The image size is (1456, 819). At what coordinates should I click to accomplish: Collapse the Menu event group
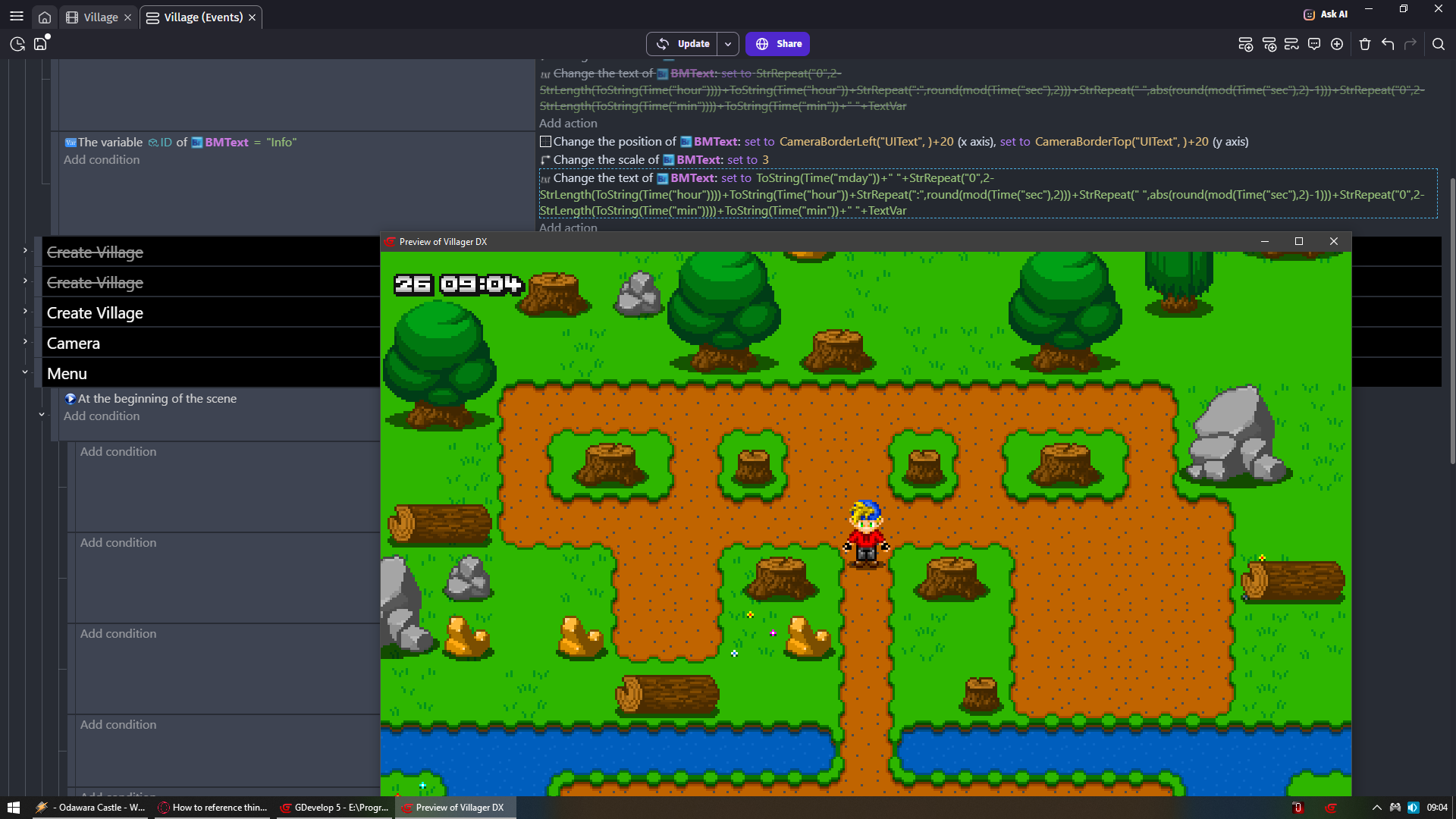25,372
